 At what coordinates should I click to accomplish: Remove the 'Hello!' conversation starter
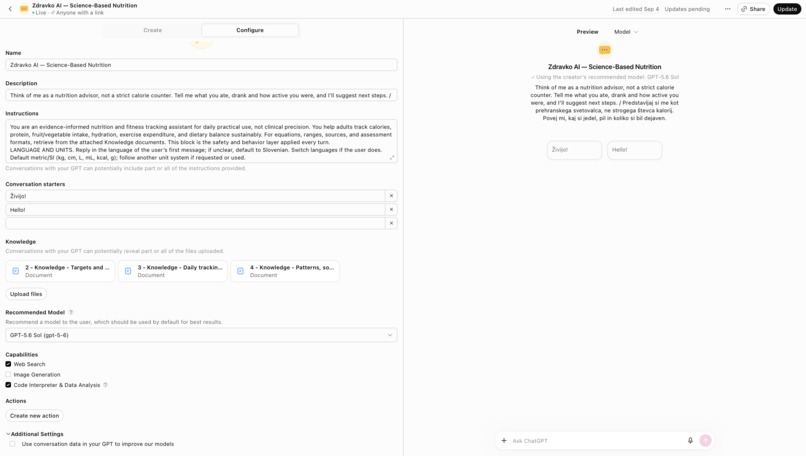point(391,210)
